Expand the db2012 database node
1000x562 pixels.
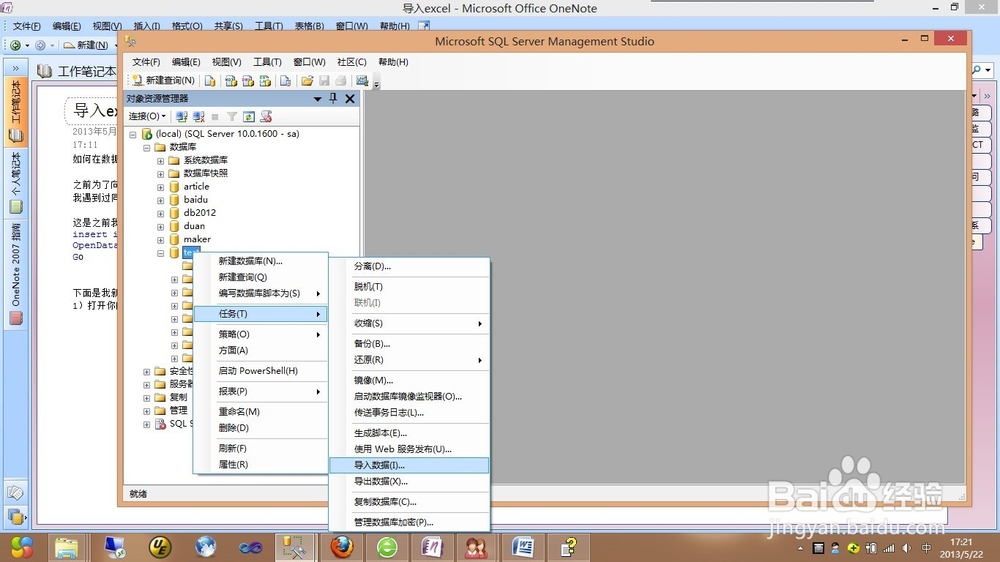[x=161, y=214]
